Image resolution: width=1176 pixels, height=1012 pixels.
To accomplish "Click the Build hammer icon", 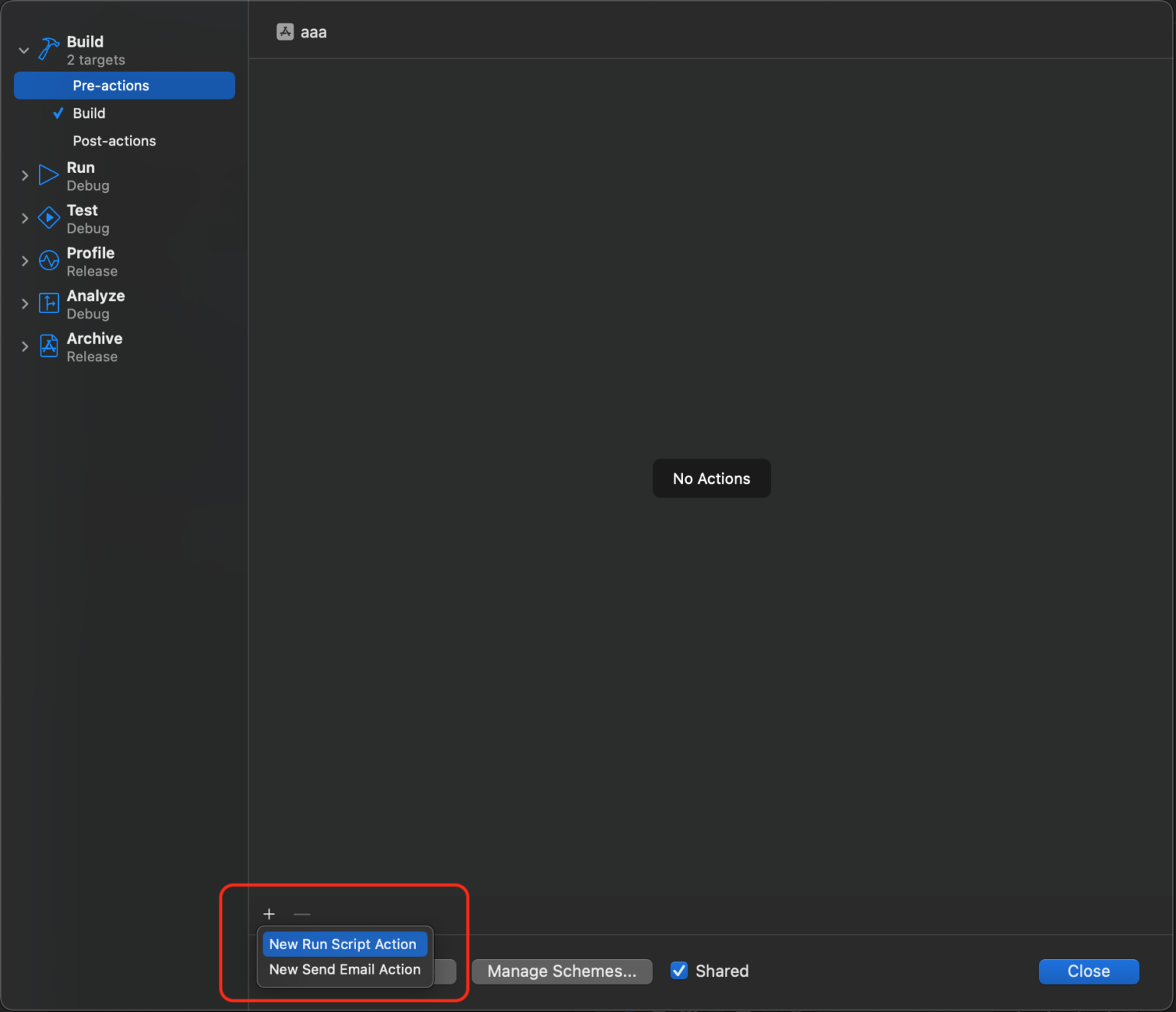I will (x=49, y=50).
